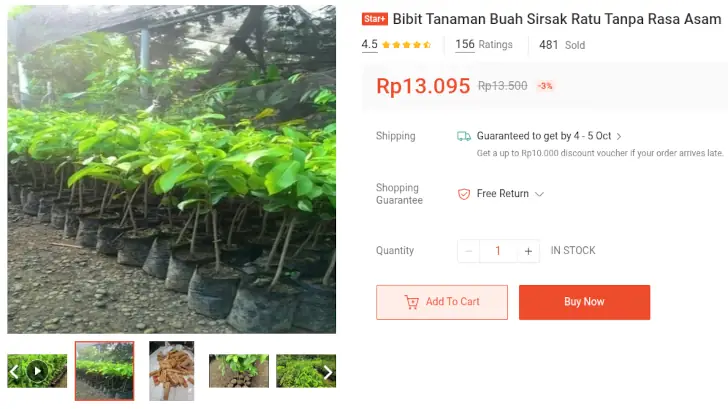The image size is (728, 409).
Task: Click the next thumbnail arrow
Action: pos(327,372)
